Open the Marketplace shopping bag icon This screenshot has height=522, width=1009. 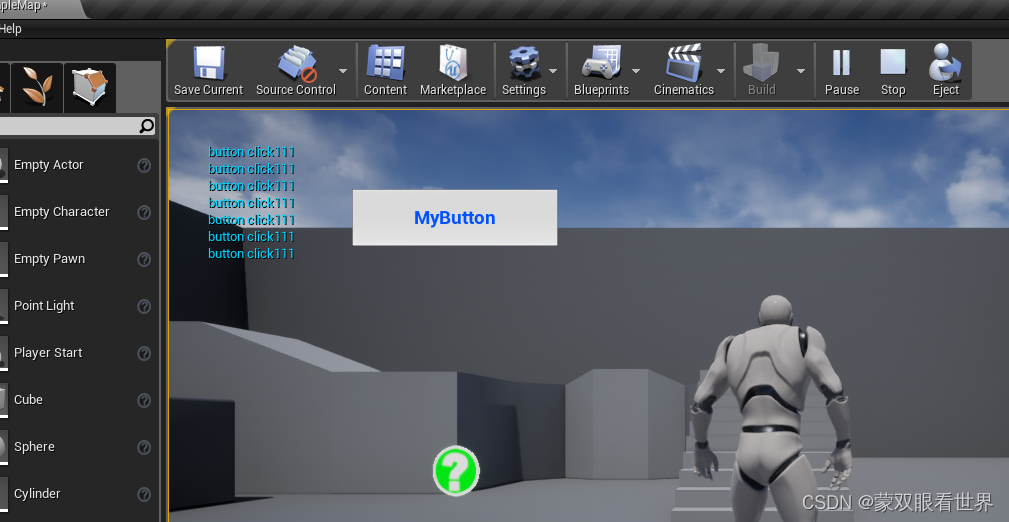coord(452,63)
